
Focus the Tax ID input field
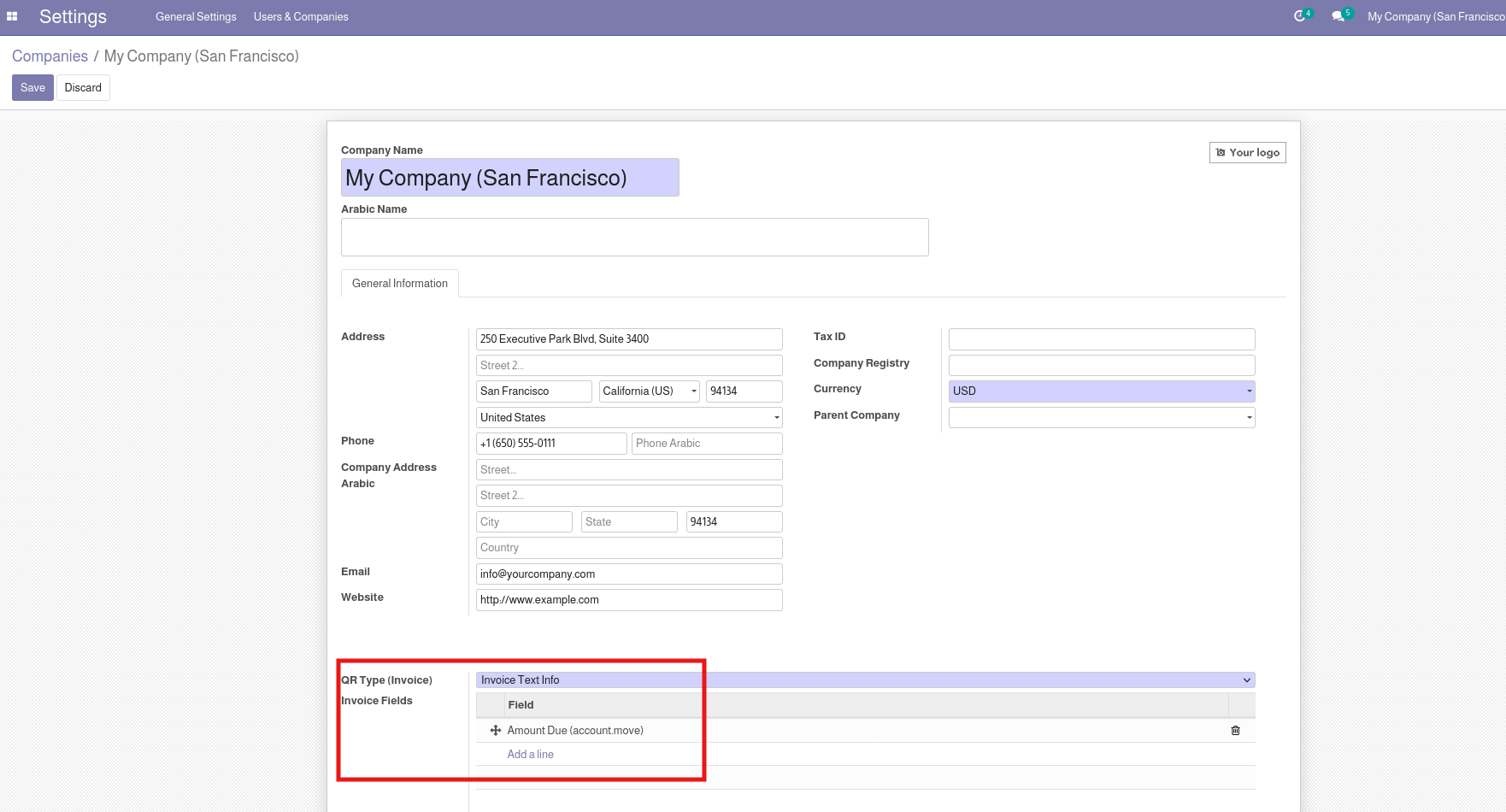pos(1101,339)
